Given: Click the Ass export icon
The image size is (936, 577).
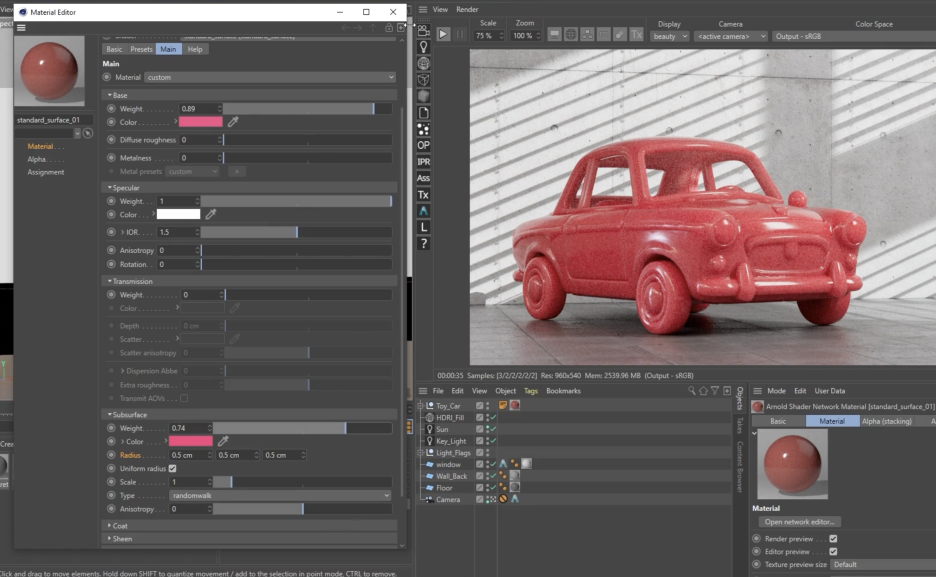Looking at the screenshot, I should point(424,178).
